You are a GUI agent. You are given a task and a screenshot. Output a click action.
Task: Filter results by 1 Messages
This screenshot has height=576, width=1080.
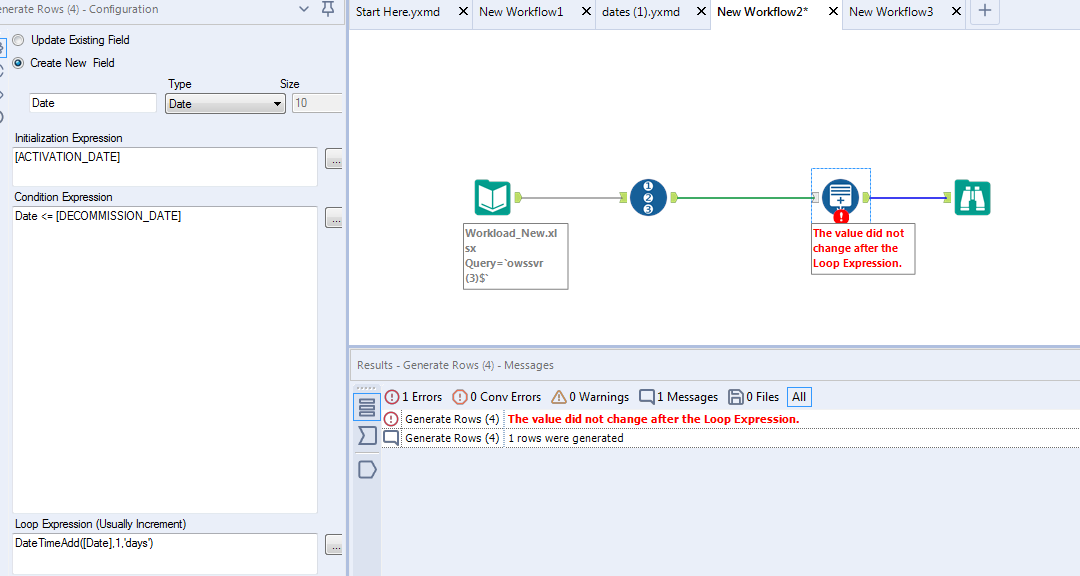pyautogui.click(x=678, y=397)
